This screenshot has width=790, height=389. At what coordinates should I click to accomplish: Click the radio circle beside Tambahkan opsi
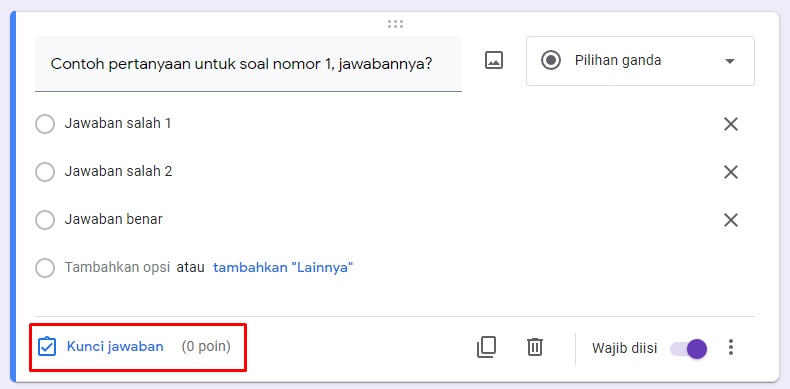[x=45, y=268]
